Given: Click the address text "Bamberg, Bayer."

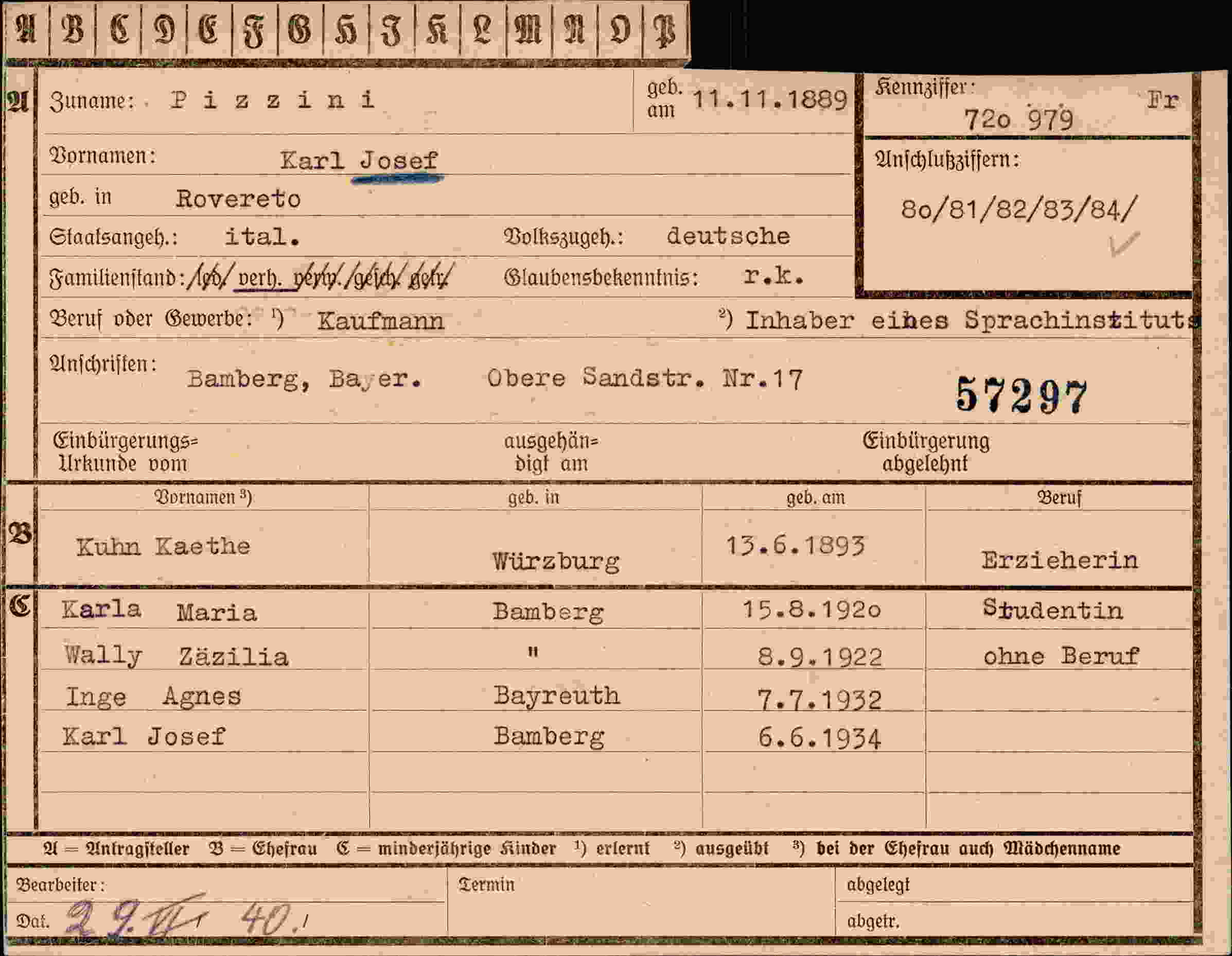Looking at the screenshot, I should tap(304, 379).
